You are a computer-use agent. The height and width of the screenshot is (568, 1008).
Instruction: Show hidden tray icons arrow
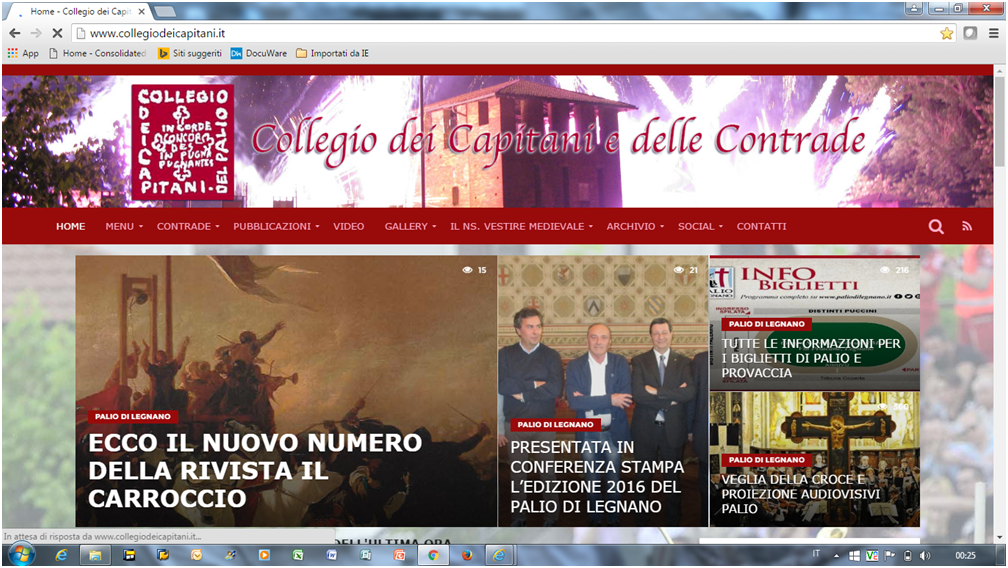[836, 555]
